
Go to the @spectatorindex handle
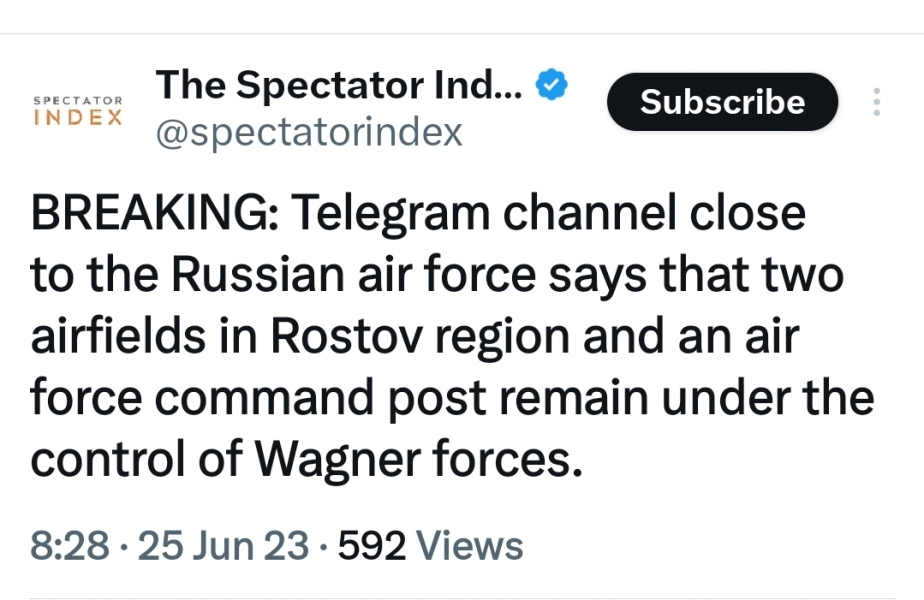[x=309, y=132]
